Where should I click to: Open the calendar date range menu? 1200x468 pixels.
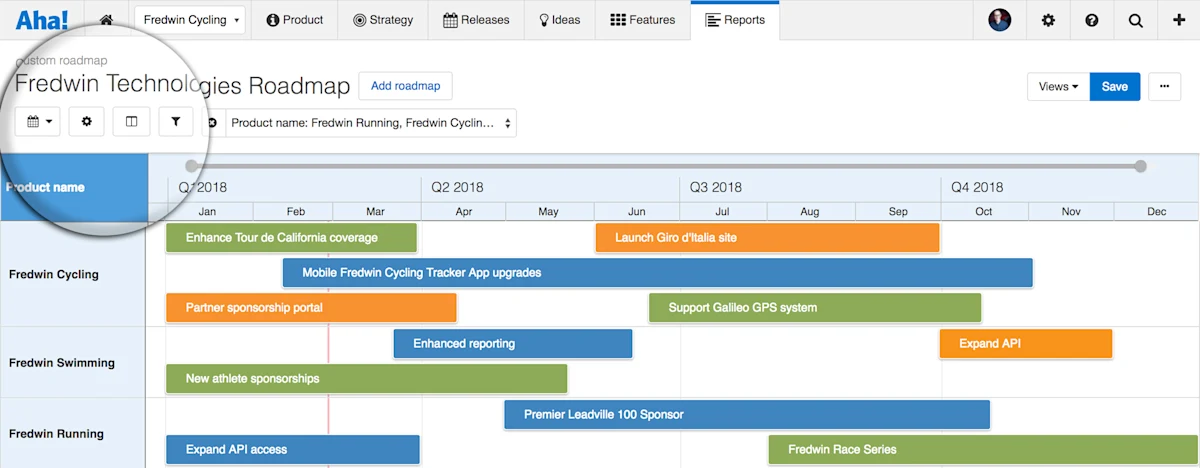[x=39, y=121]
